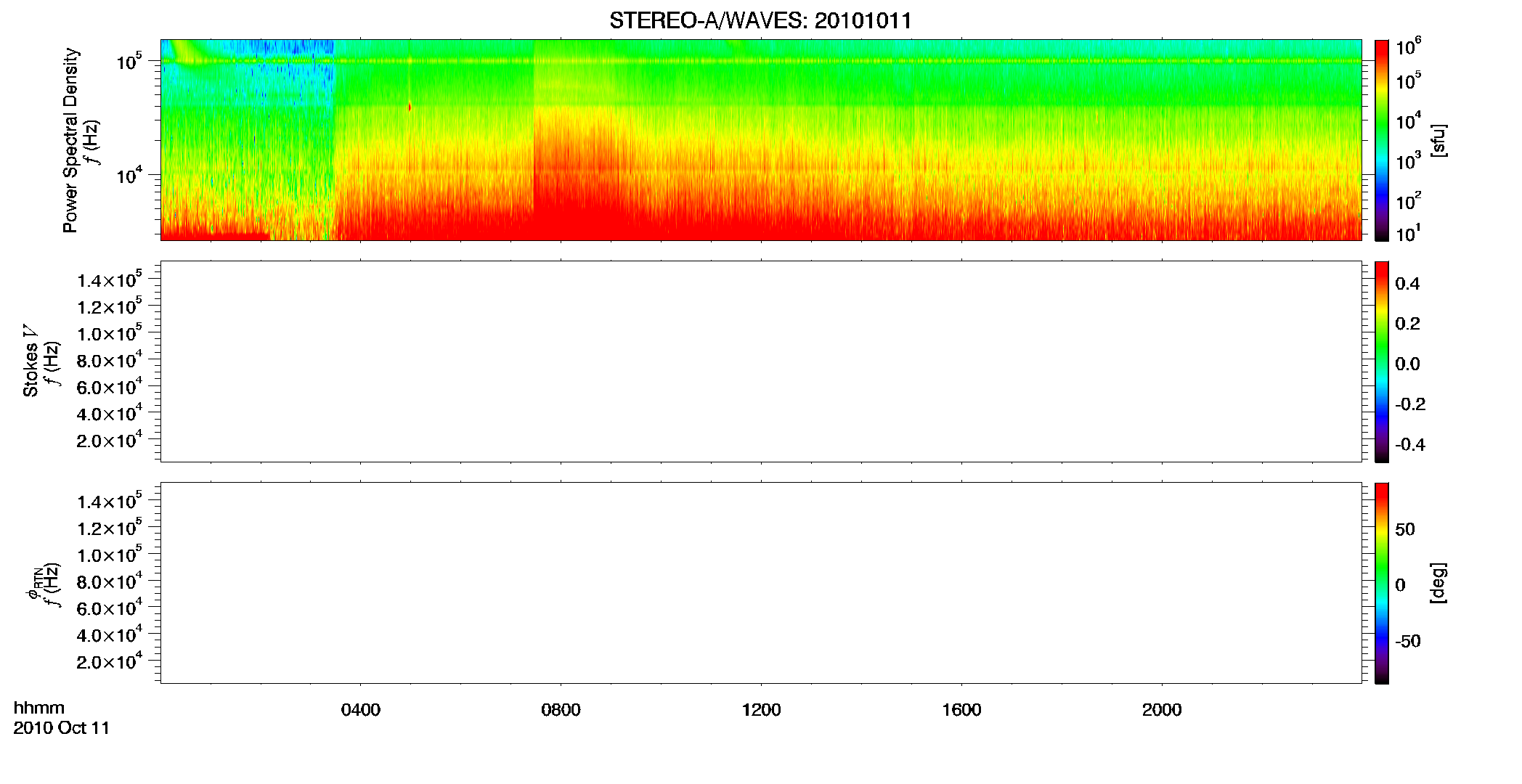1522x784 pixels.
Task: Click the 2.0×10^4 label on phi RTN axis
Action: click(x=109, y=661)
